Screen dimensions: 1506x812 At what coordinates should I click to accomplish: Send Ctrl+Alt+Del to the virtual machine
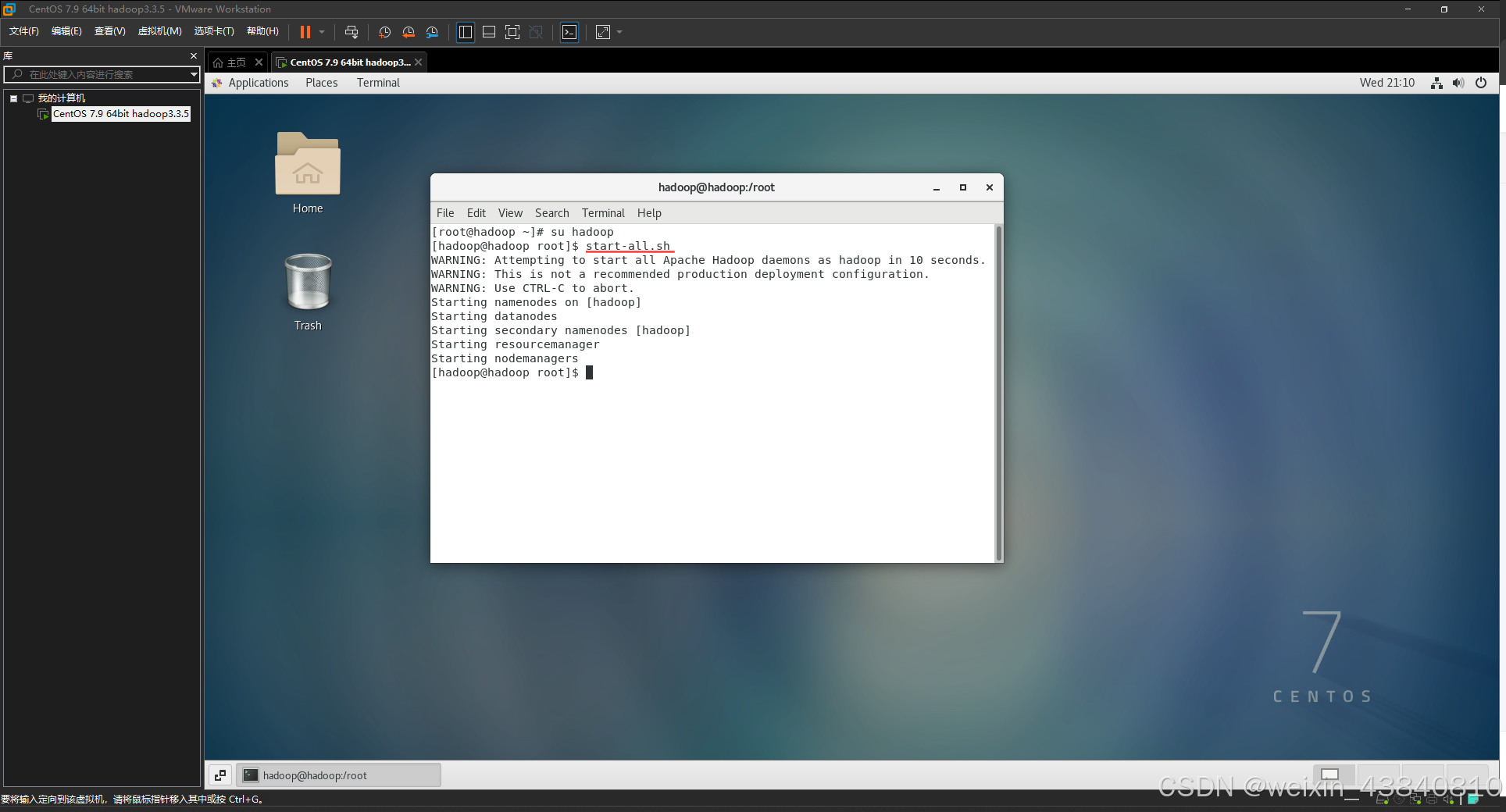coord(352,32)
